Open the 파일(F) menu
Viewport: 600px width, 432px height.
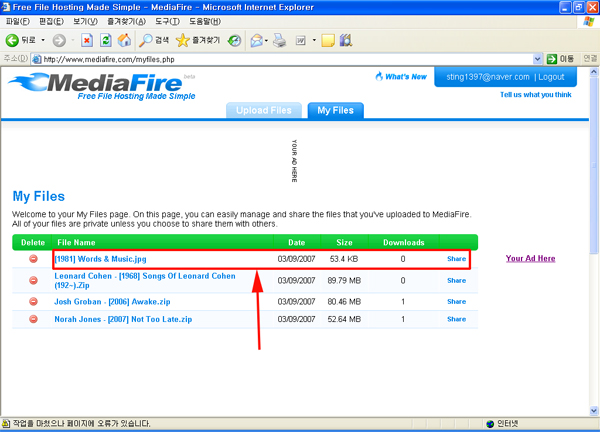pos(18,21)
